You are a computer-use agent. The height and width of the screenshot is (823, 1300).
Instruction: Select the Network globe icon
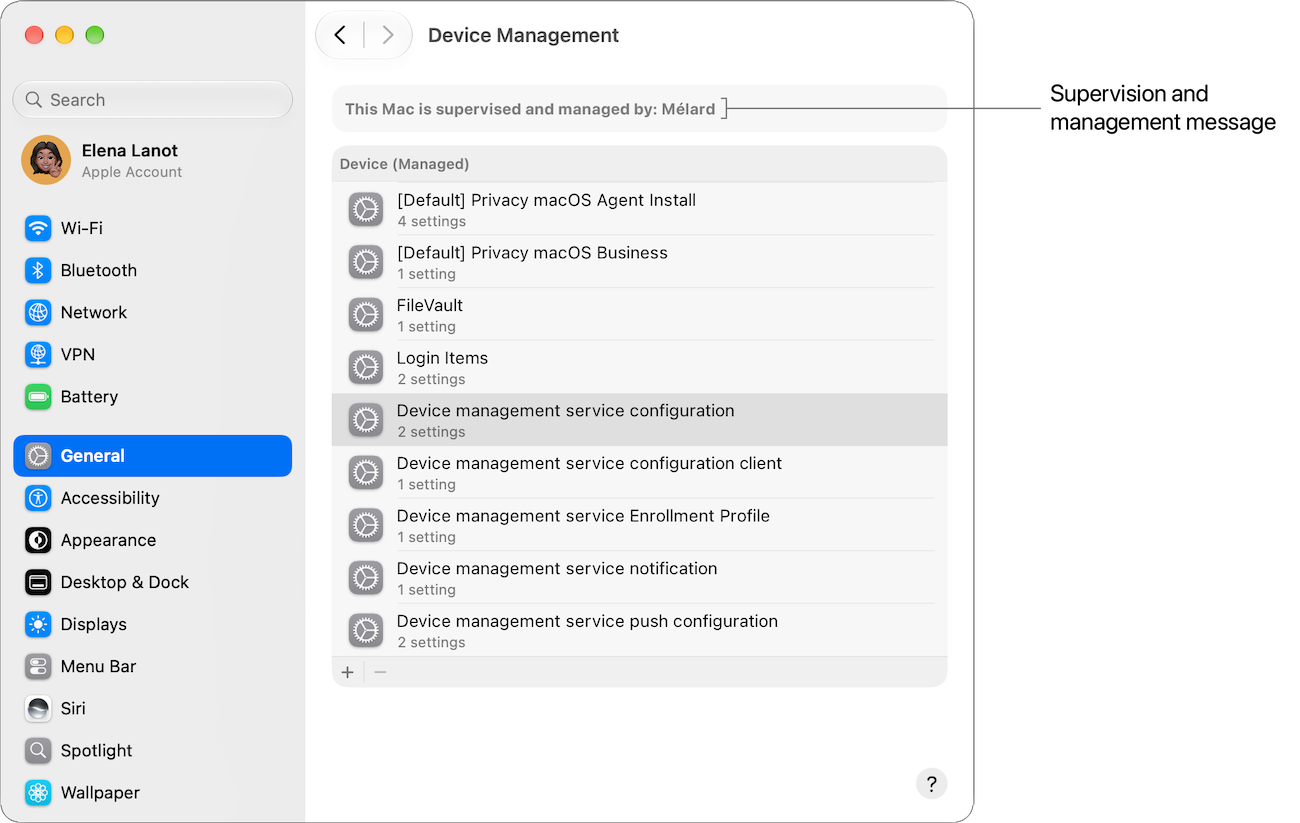click(38, 312)
